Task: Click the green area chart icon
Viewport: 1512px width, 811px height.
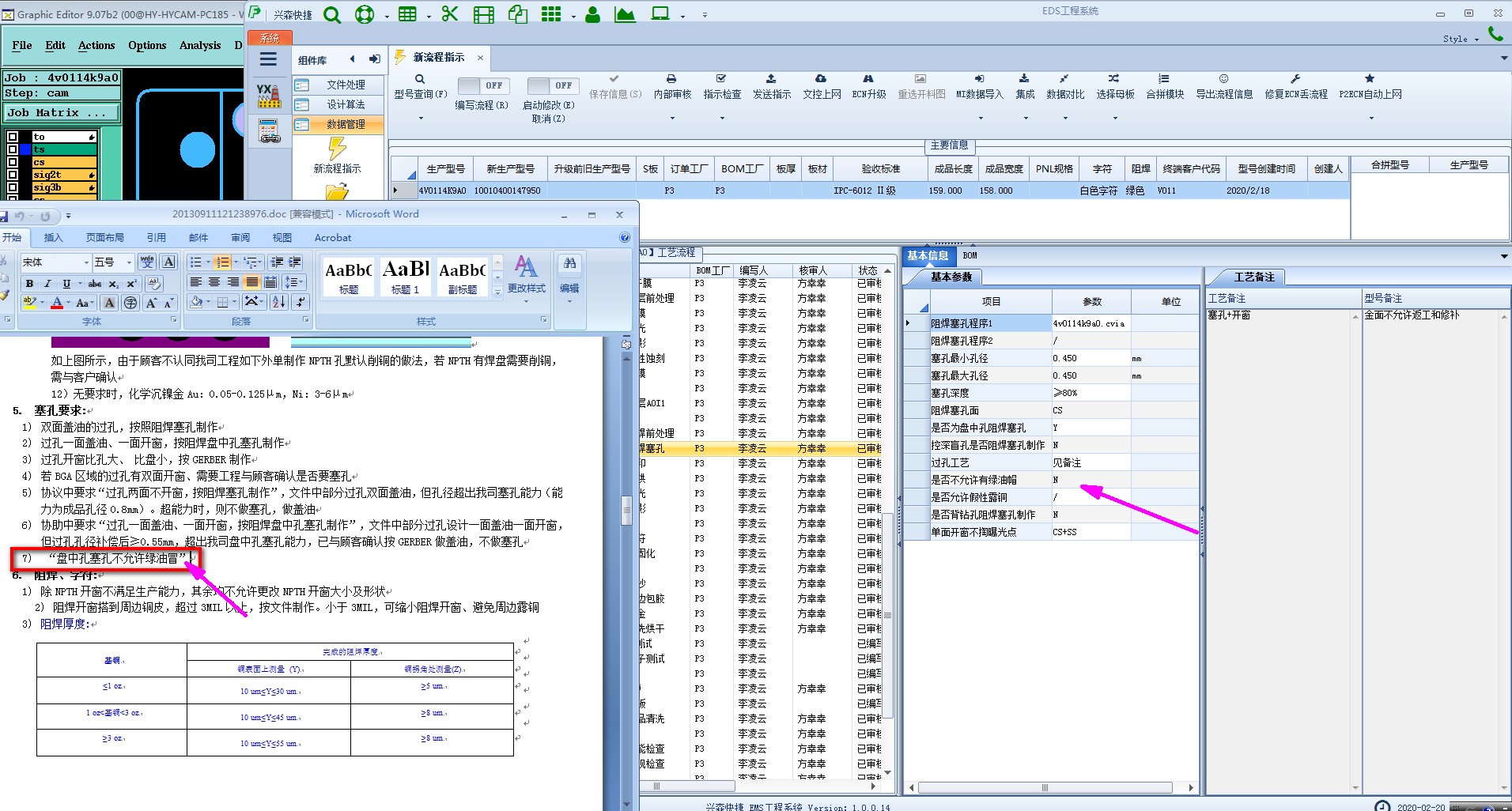Action: [x=625, y=14]
